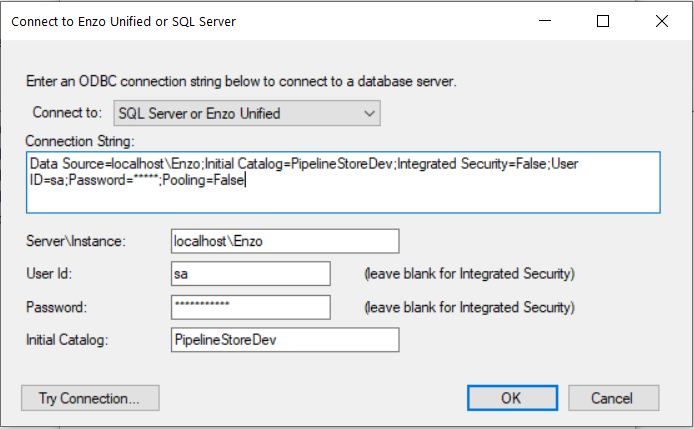Click inside the Connection String text area
Screen dimensions: 694x429
tap(343, 182)
